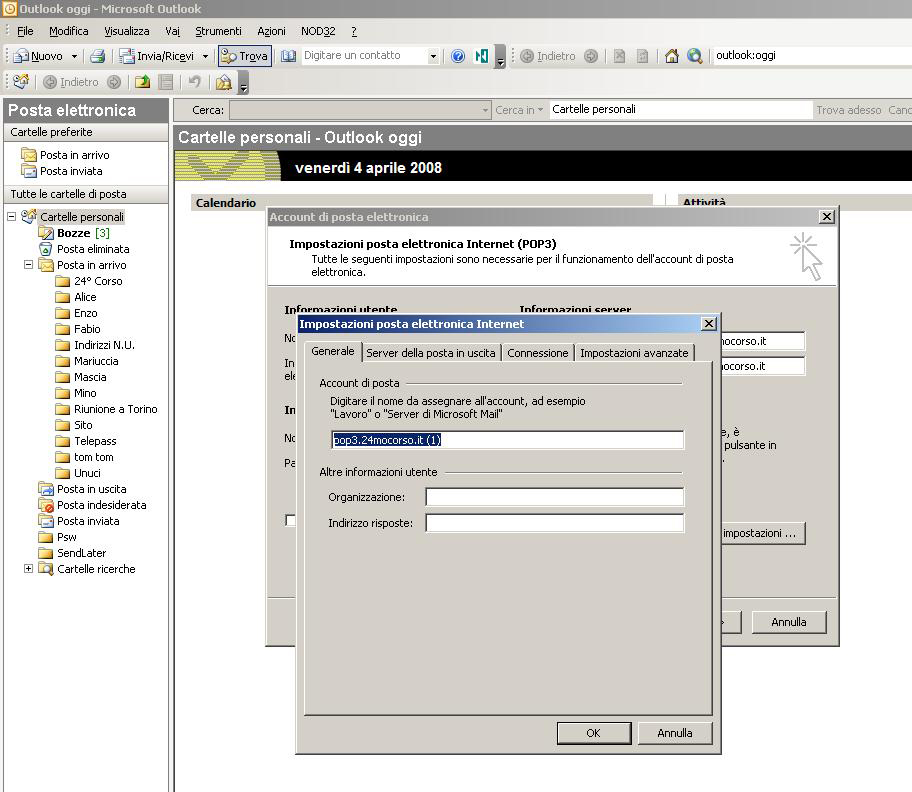Image resolution: width=912 pixels, height=792 pixels.
Task: Open second toolbar options arrow
Action: (244, 83)
